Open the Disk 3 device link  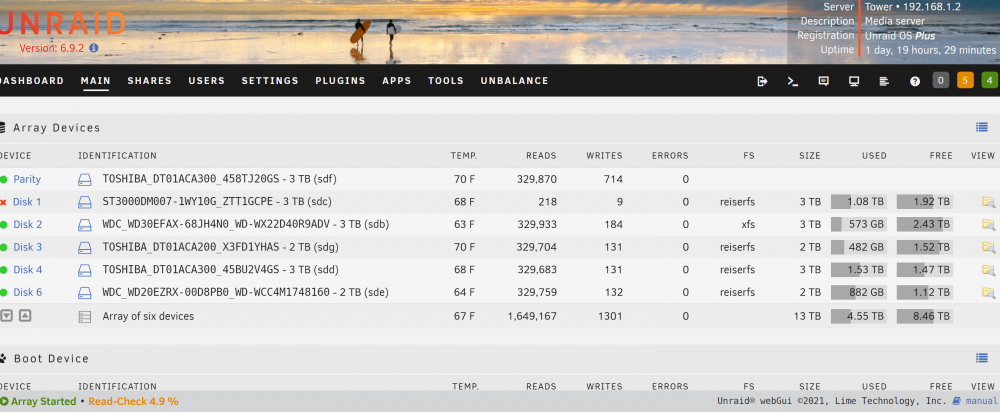point(27,247)
